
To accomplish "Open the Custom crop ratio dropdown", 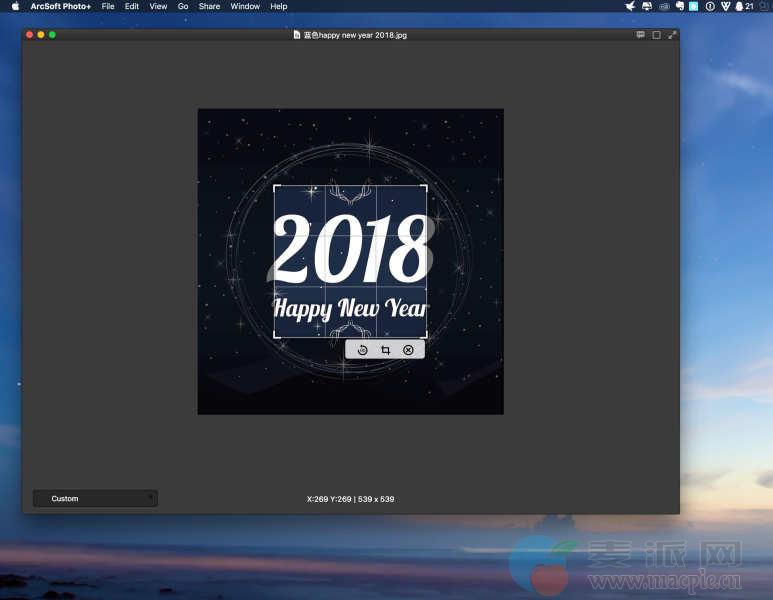I will pyautogui.click(x=95, y=498).
